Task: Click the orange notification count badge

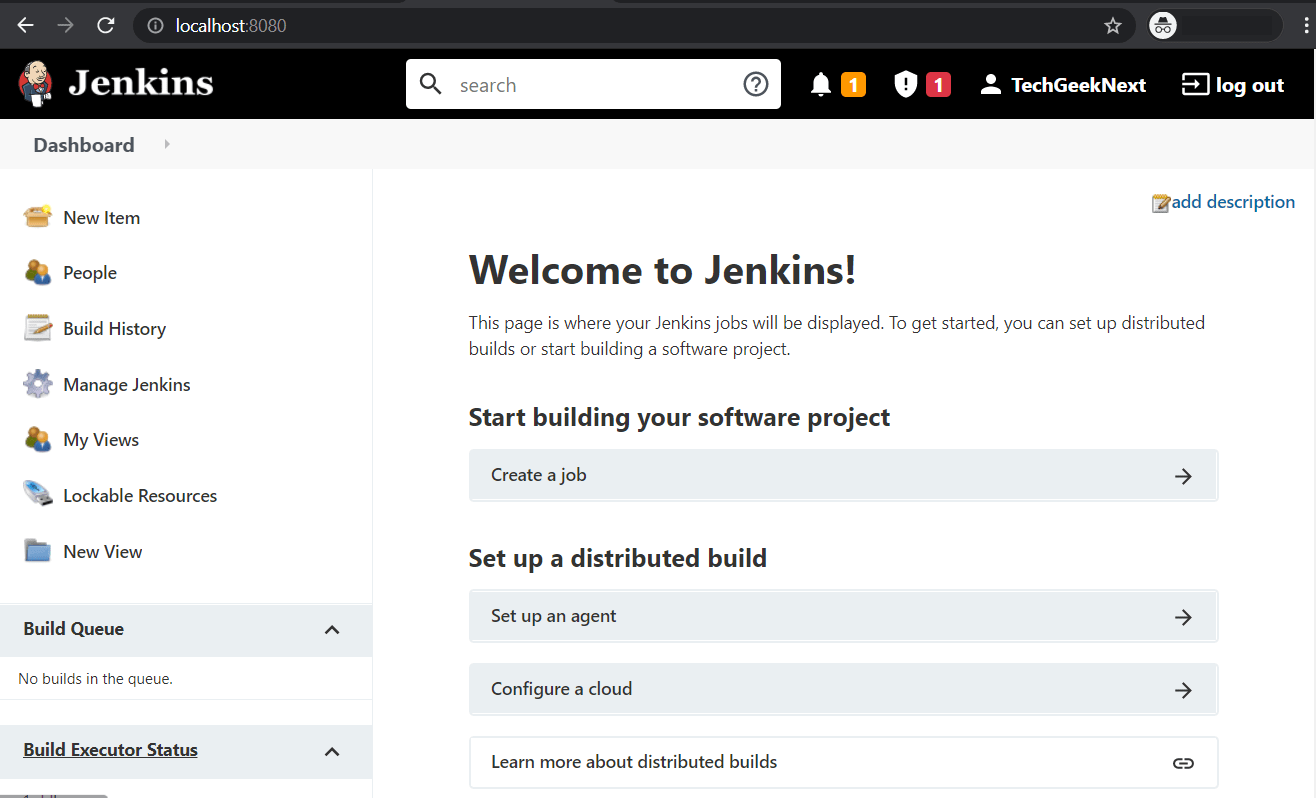Action: tap(853, 85)
